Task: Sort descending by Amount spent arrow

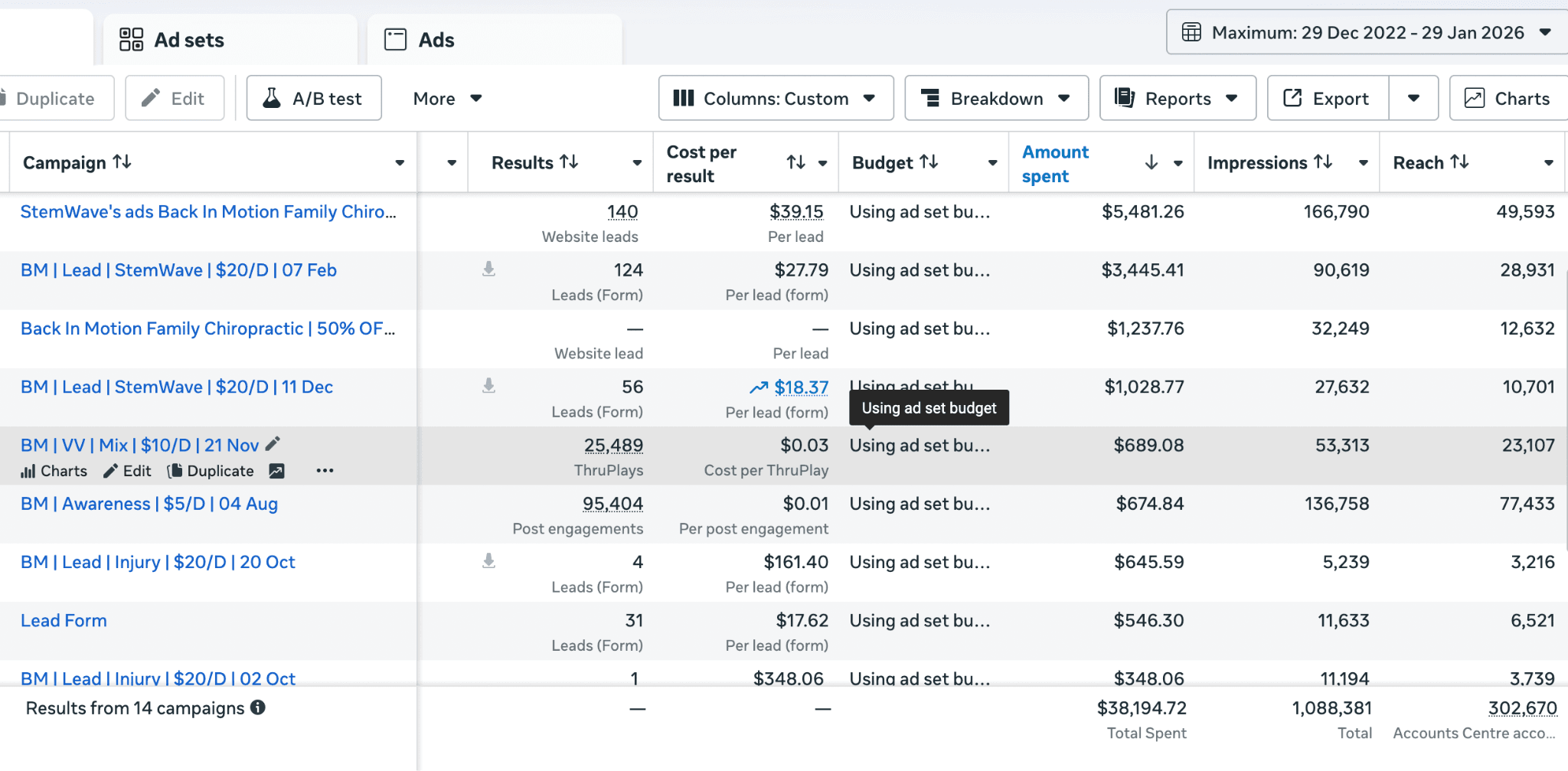Action: (x=1151, y=162)
